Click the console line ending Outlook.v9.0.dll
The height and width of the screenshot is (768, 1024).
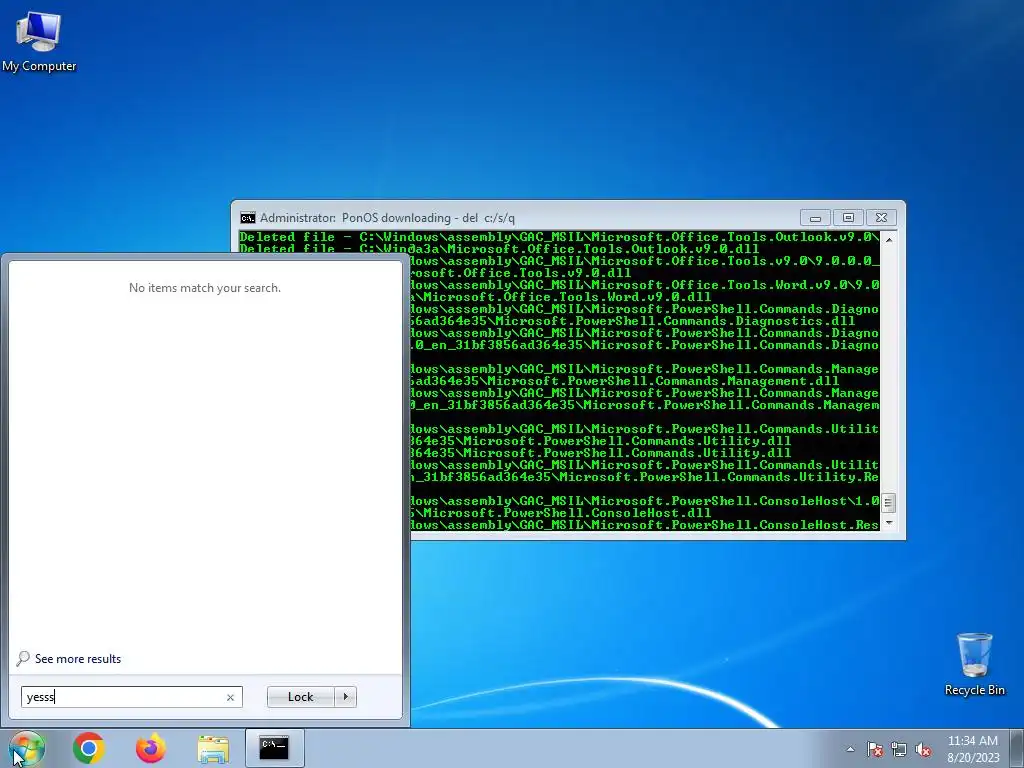(499, 249)
